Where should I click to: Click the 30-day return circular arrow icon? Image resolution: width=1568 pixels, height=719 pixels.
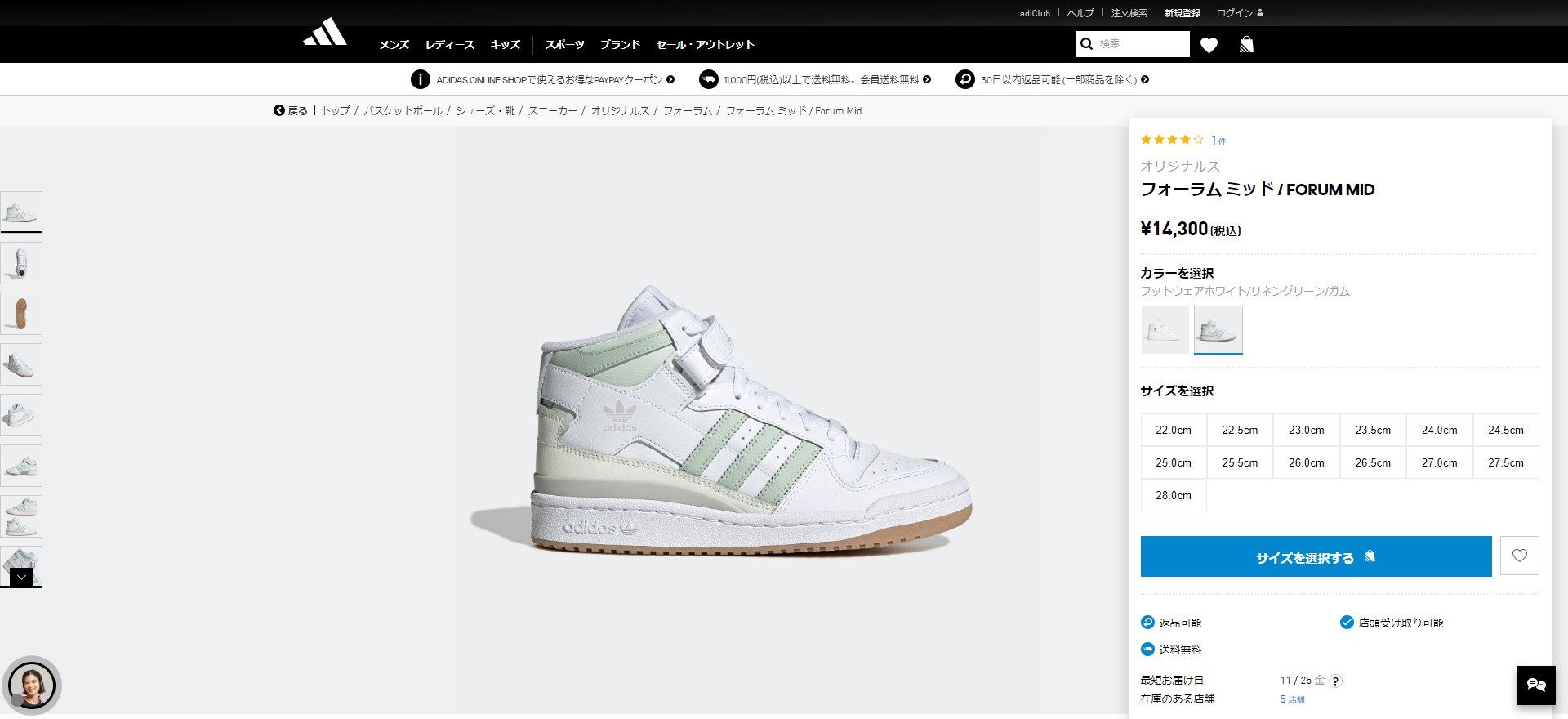965,79
